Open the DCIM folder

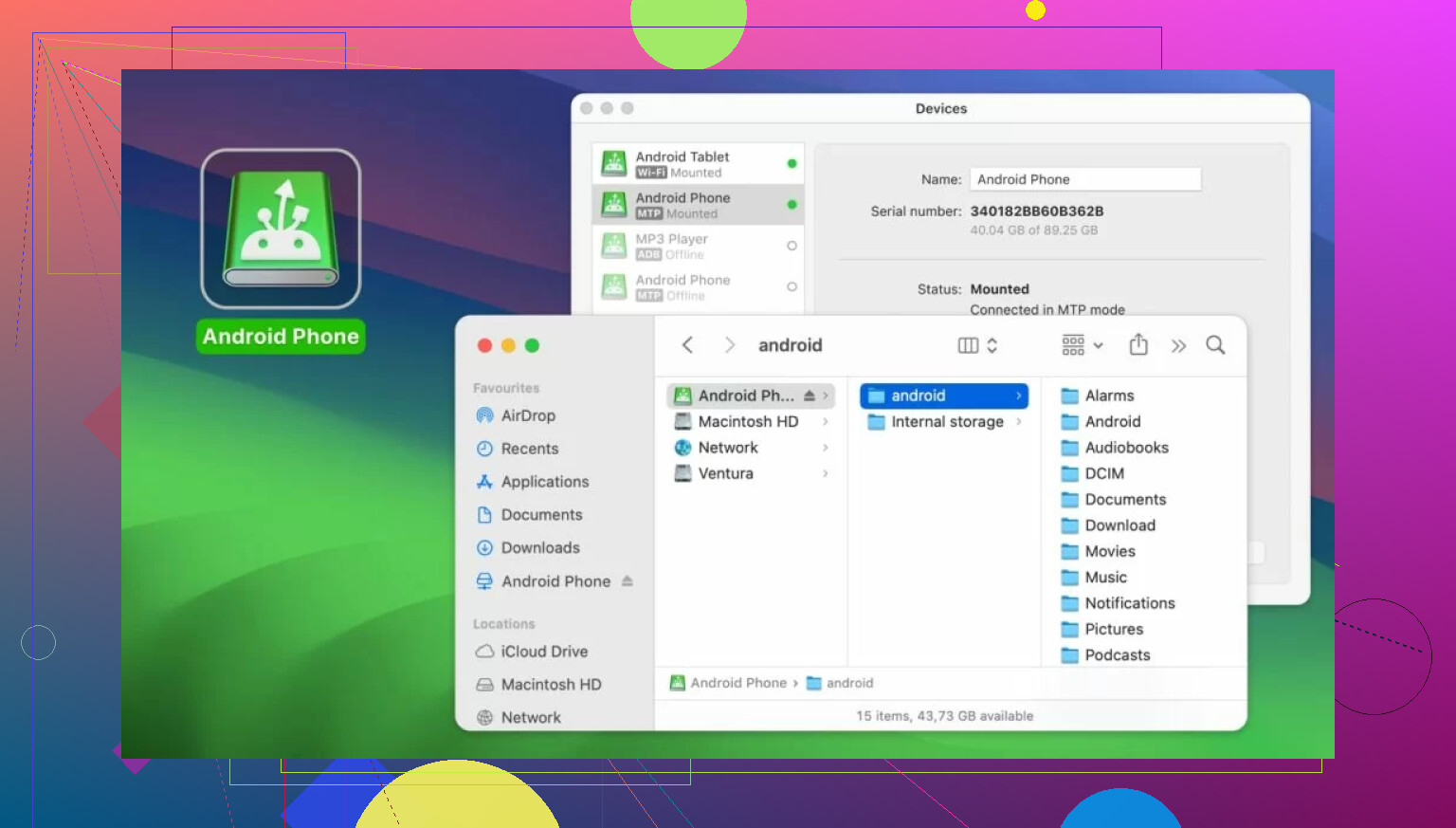[x=1093, y=473]
